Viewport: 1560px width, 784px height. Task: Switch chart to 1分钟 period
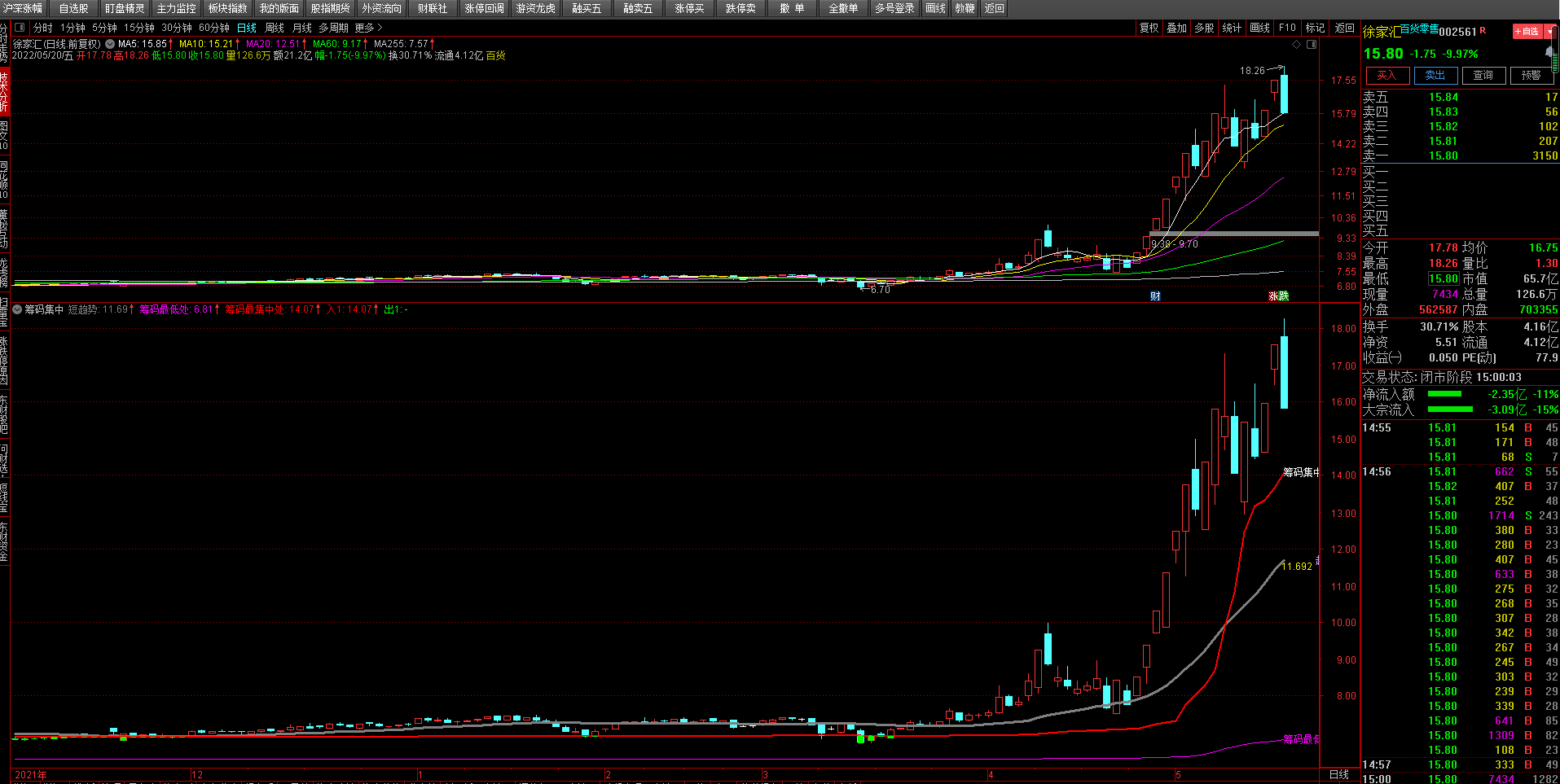point(73,28)
